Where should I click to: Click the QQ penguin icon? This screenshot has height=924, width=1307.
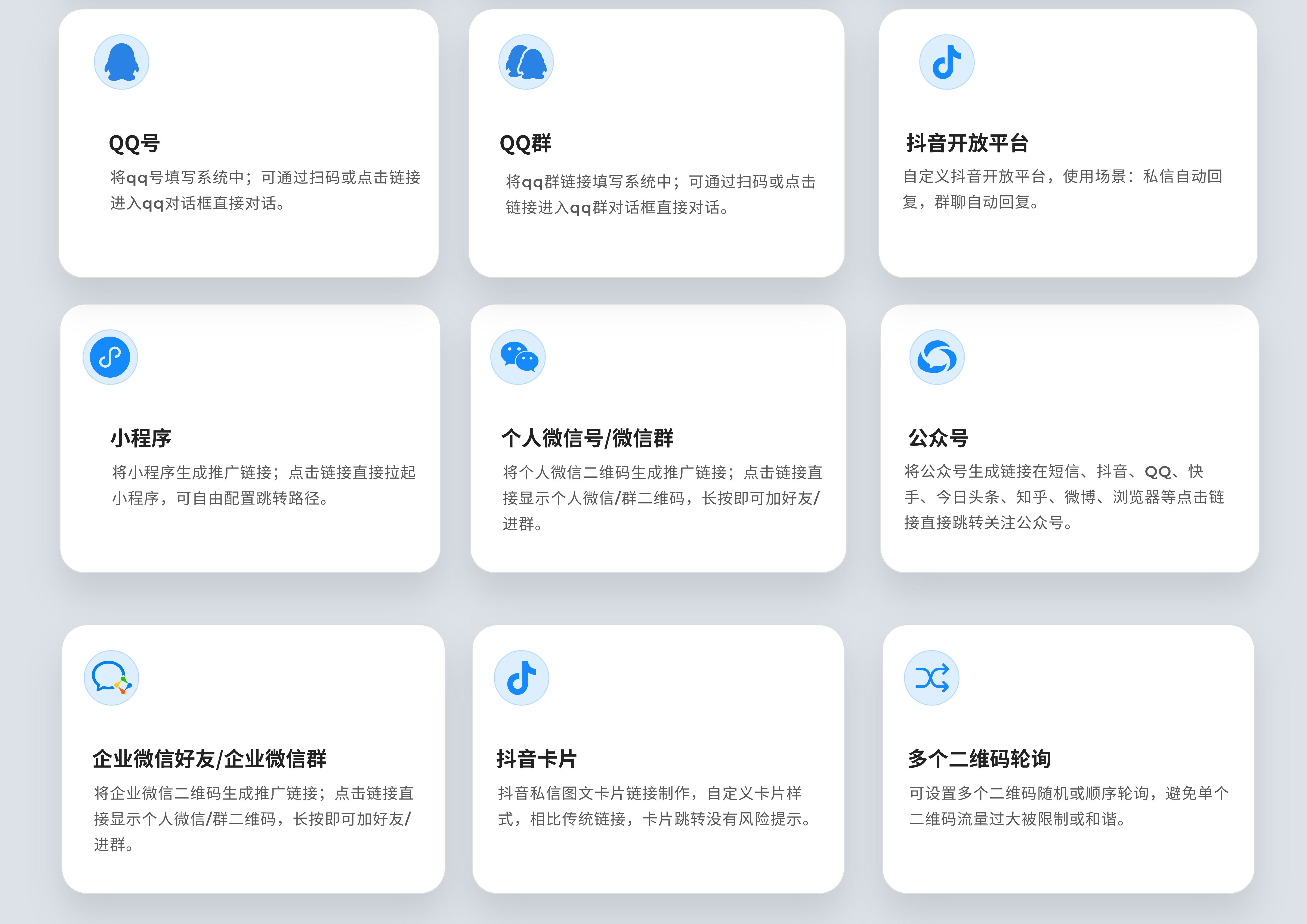[121, 62]
